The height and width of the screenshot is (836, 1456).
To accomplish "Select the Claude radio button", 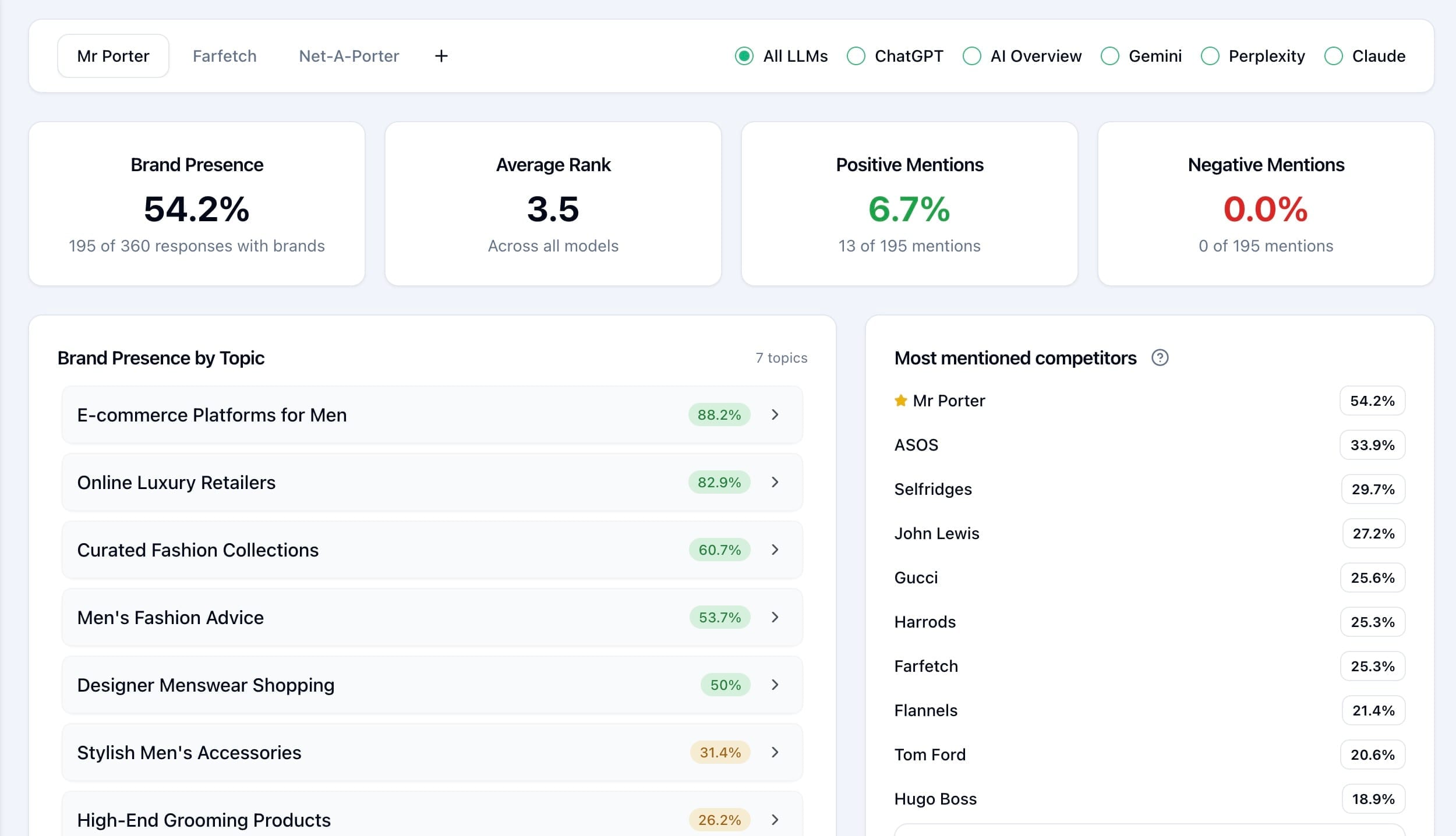I will (1333, 56).
